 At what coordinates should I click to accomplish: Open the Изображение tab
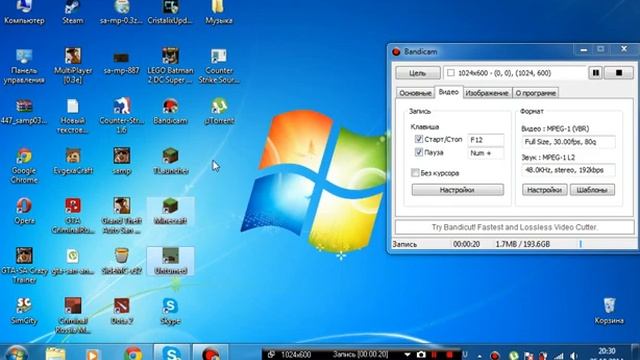pos(487,93)
